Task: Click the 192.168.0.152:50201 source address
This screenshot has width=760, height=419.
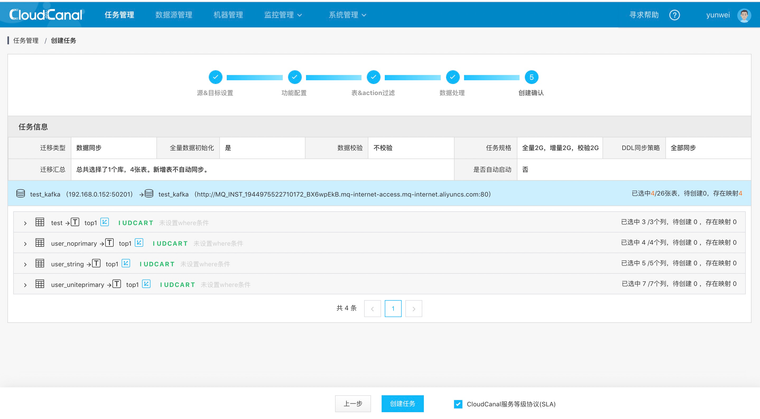Action: coord(99,194)
